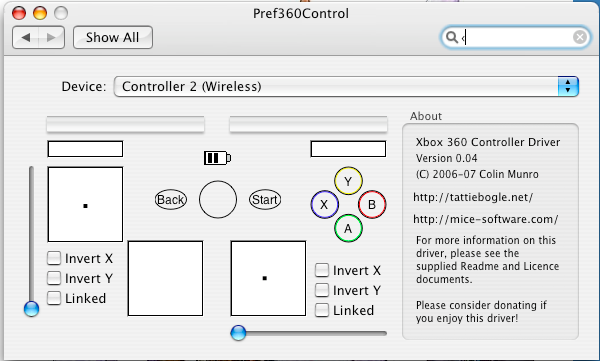Click the Start button oval
This screenshot has height=361, width=600.
click(x=265, y=199)
